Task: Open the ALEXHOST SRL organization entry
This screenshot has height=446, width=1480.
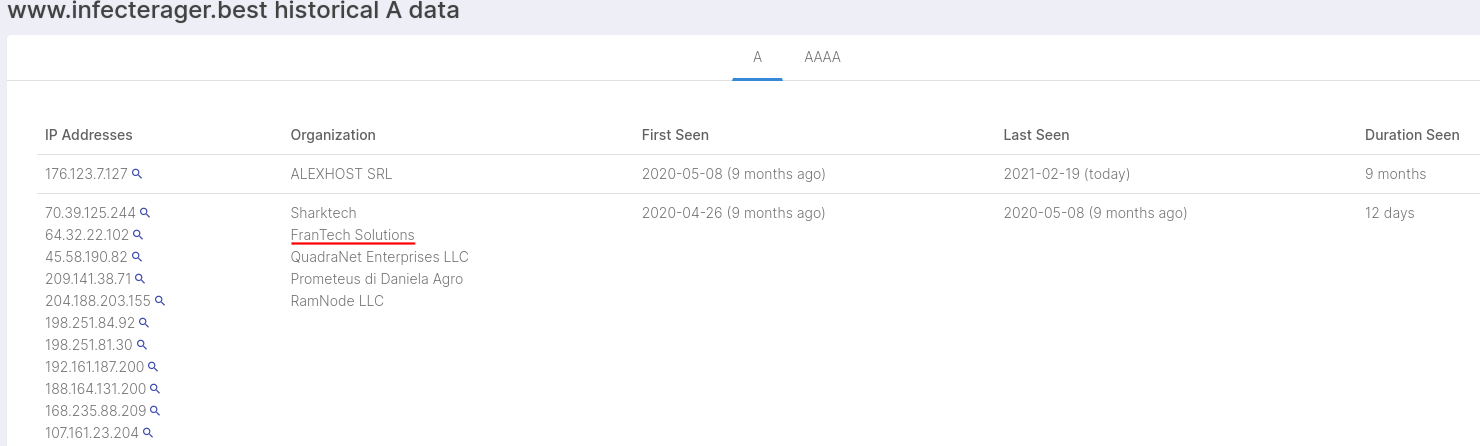Action: [x=341, y=174]
